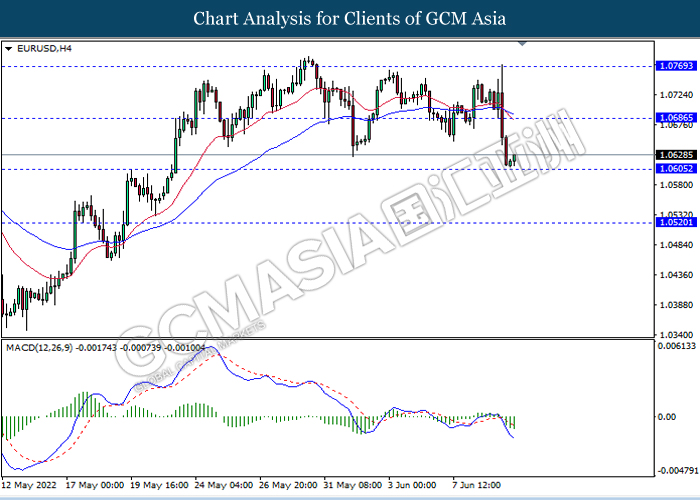The width and height of the screenshot is (700, 500).
Task: Click the 1.07240 price axis value
Action: (676, 95)
